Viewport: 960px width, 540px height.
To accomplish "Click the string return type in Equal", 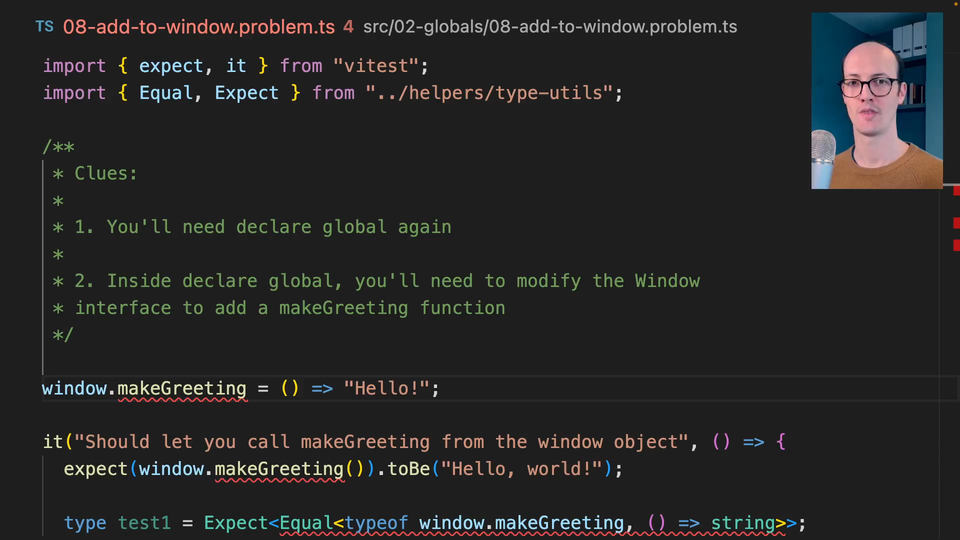I will click(742, 523).
